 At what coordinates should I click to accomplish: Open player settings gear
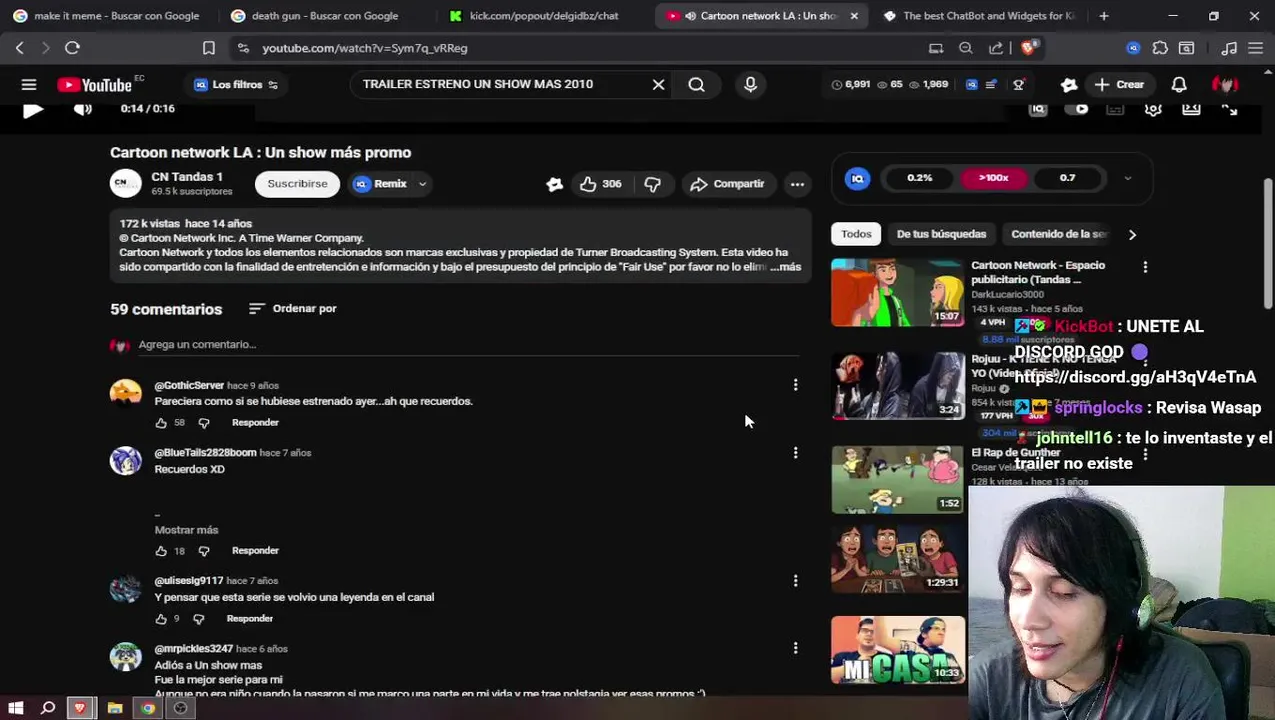pyautogui.click(x=1153, y=109)
